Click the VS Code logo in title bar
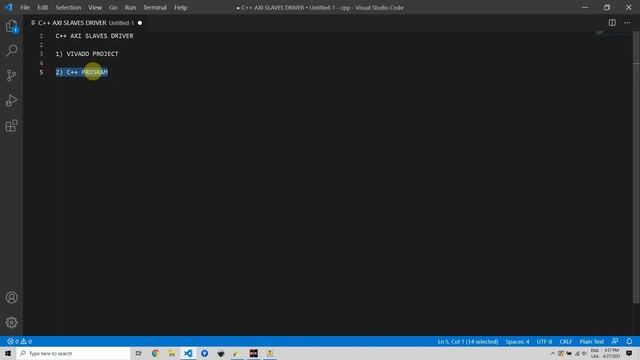Screen dimensions: 640x360 9,7
